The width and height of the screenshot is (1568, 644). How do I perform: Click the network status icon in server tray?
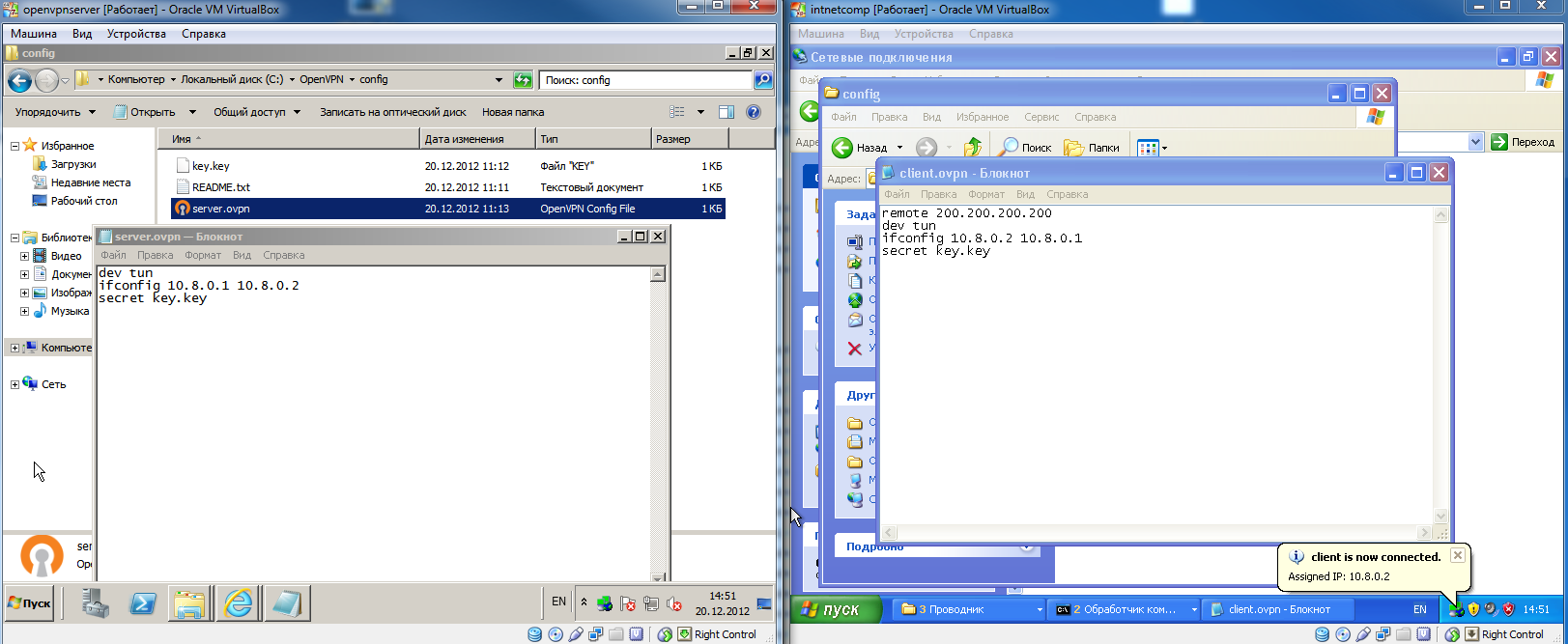click(651, 604)
